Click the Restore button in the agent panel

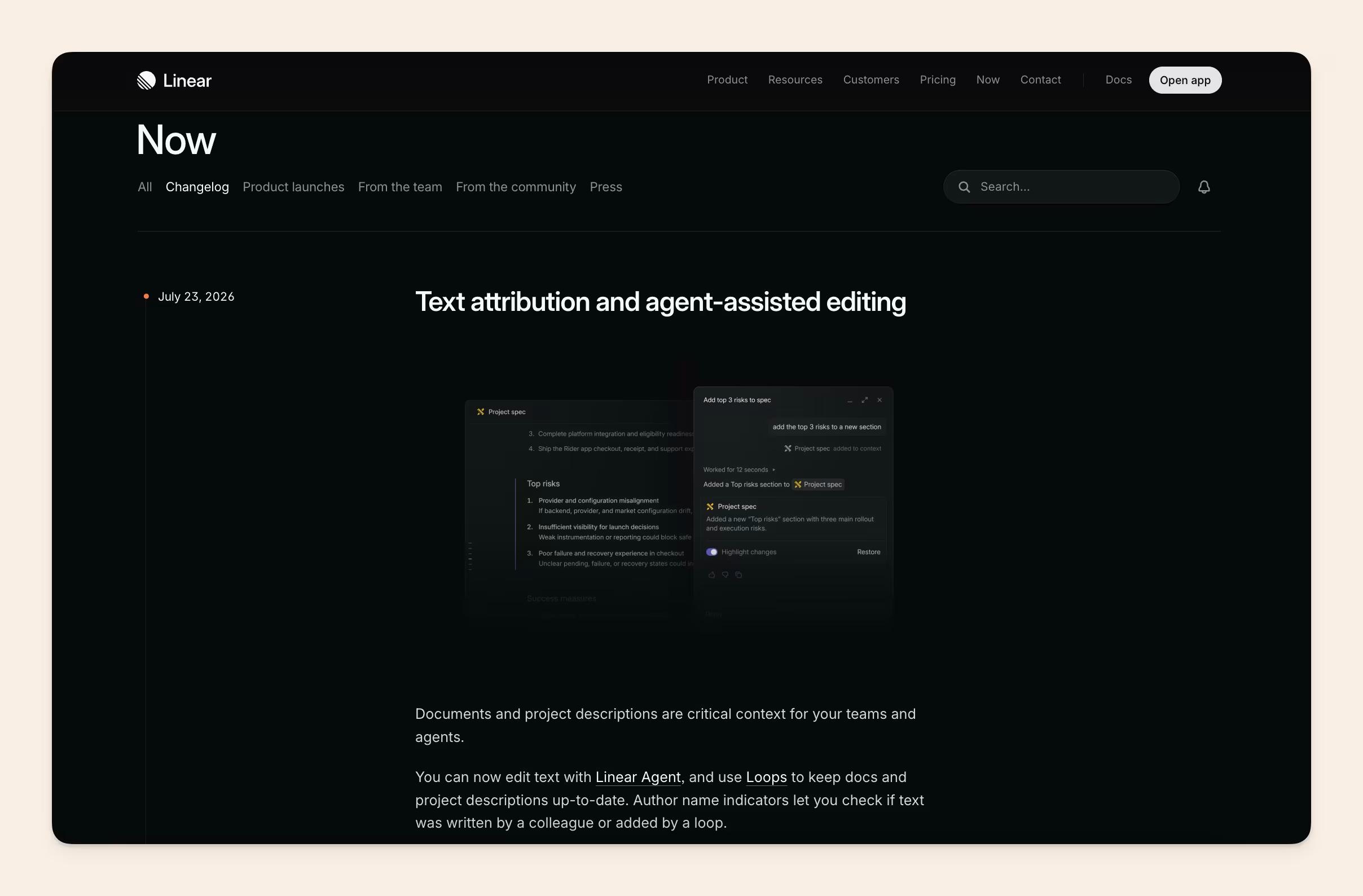868,552
